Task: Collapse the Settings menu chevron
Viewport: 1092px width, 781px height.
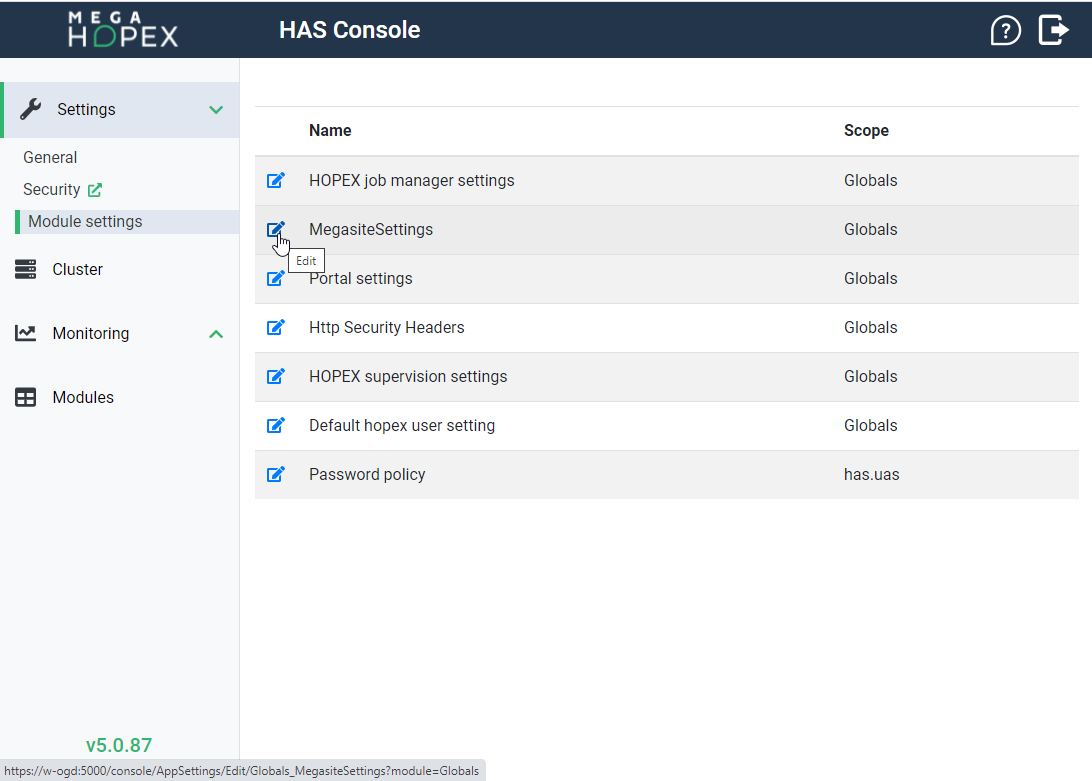Action: click(216, 110)
